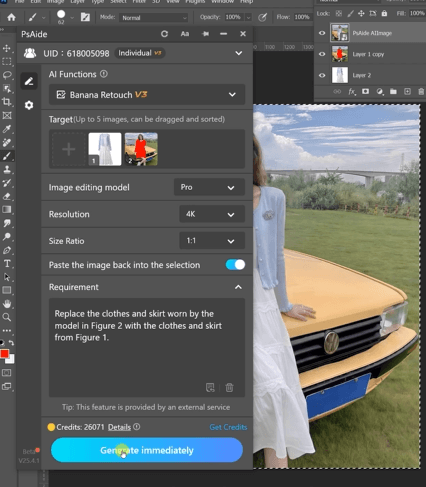
Task: Open the Banana Retouch function dropdown
Action: pyautogui.click(x=147, y=95)
